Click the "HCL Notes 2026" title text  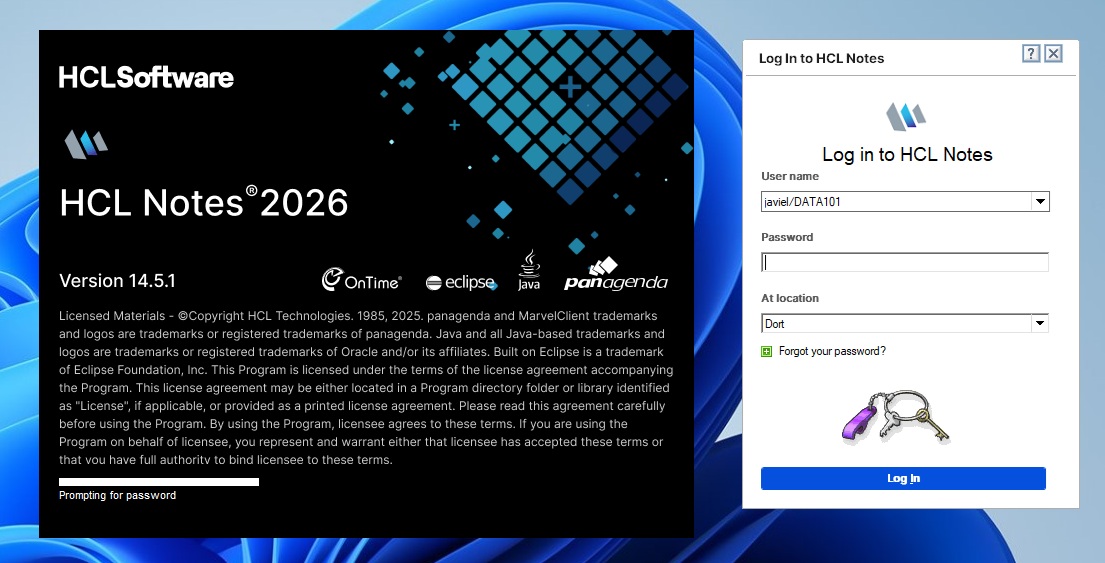tap(204, 203)
